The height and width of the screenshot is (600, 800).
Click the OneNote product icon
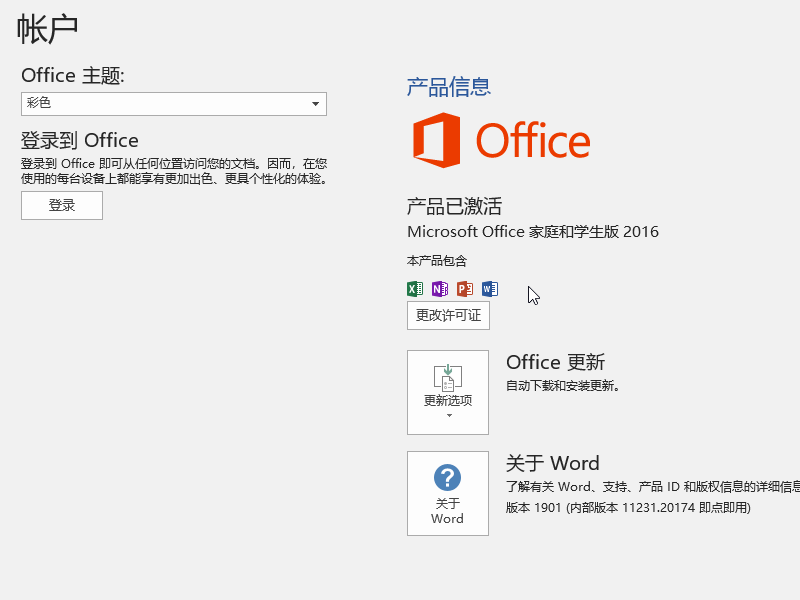(x=440, y=289)
